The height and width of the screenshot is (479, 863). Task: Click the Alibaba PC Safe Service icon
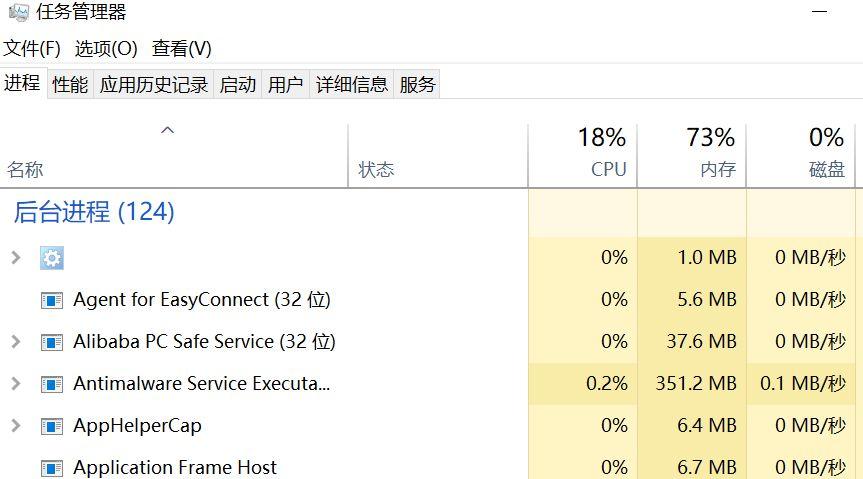tap(52, 342)
